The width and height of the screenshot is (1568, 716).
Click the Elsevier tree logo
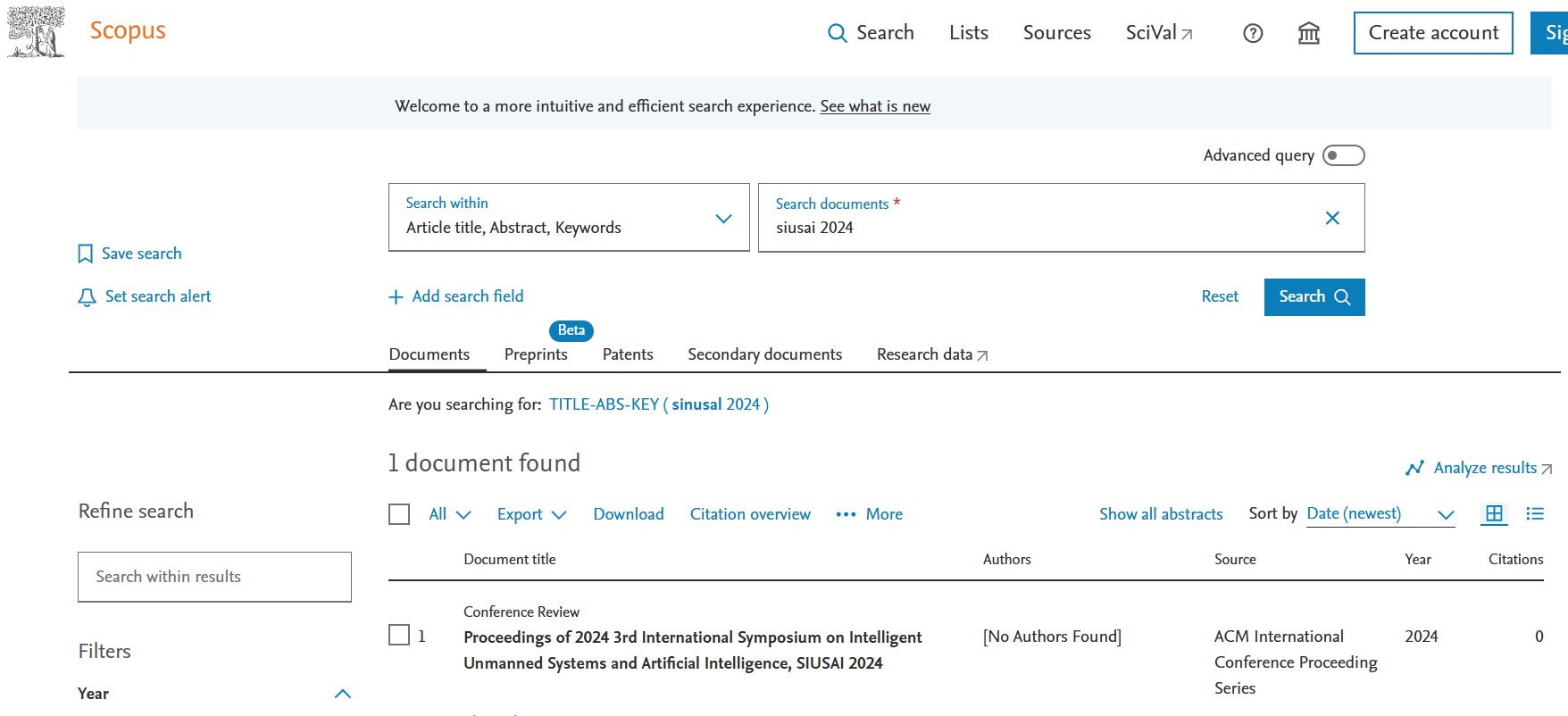[36, 32]
